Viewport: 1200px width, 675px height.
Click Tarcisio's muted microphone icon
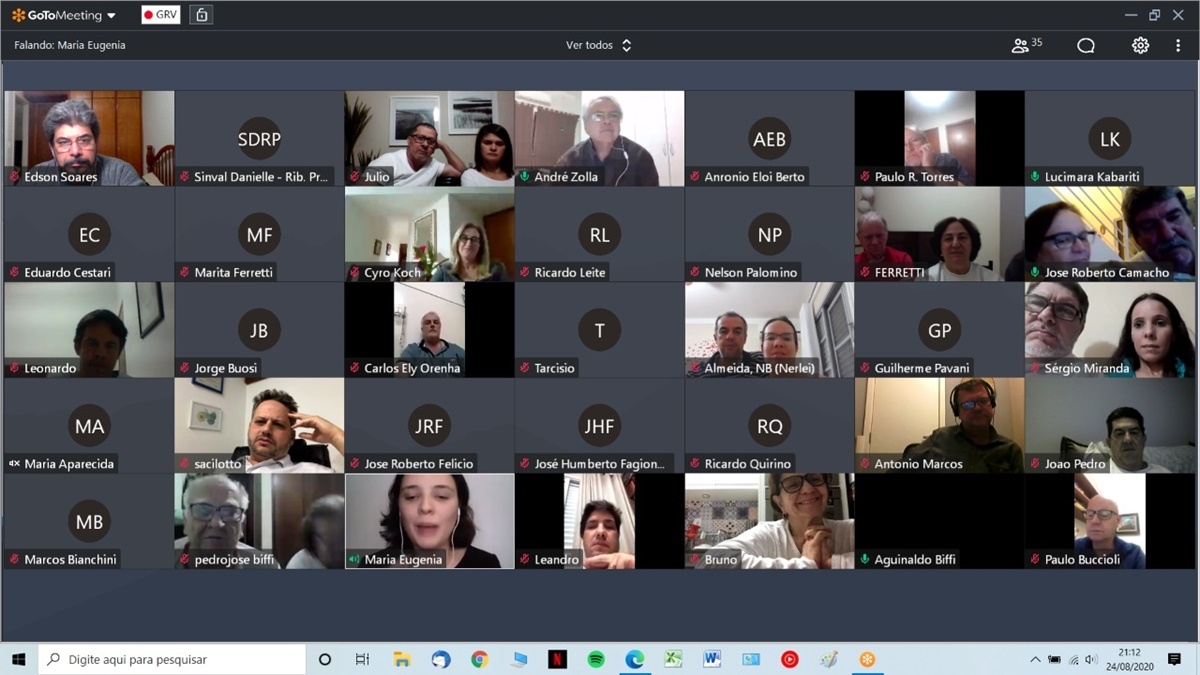(524, 368)
